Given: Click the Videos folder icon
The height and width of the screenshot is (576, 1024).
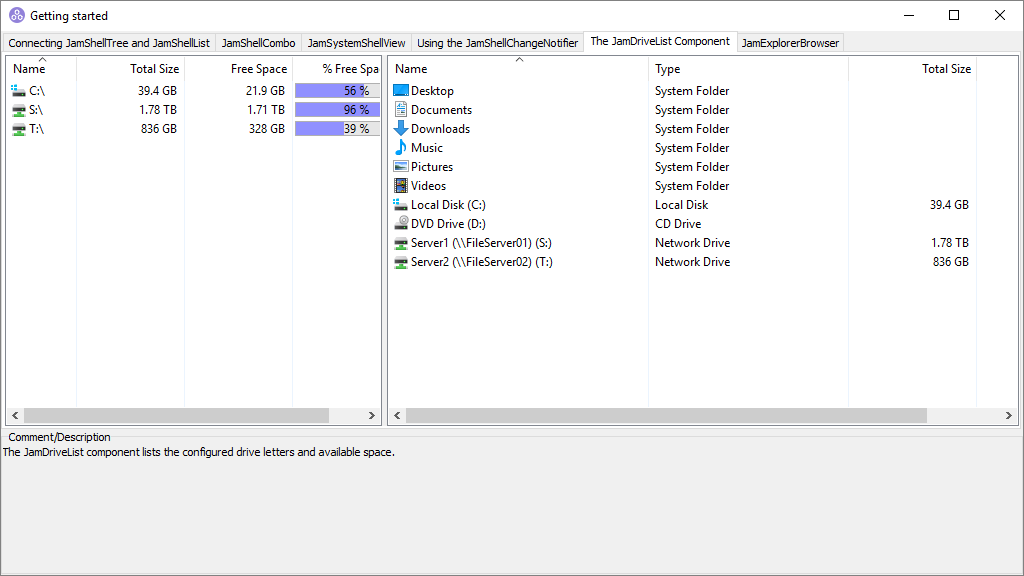Looking at the screenshot, I should [x=400, y=185].
